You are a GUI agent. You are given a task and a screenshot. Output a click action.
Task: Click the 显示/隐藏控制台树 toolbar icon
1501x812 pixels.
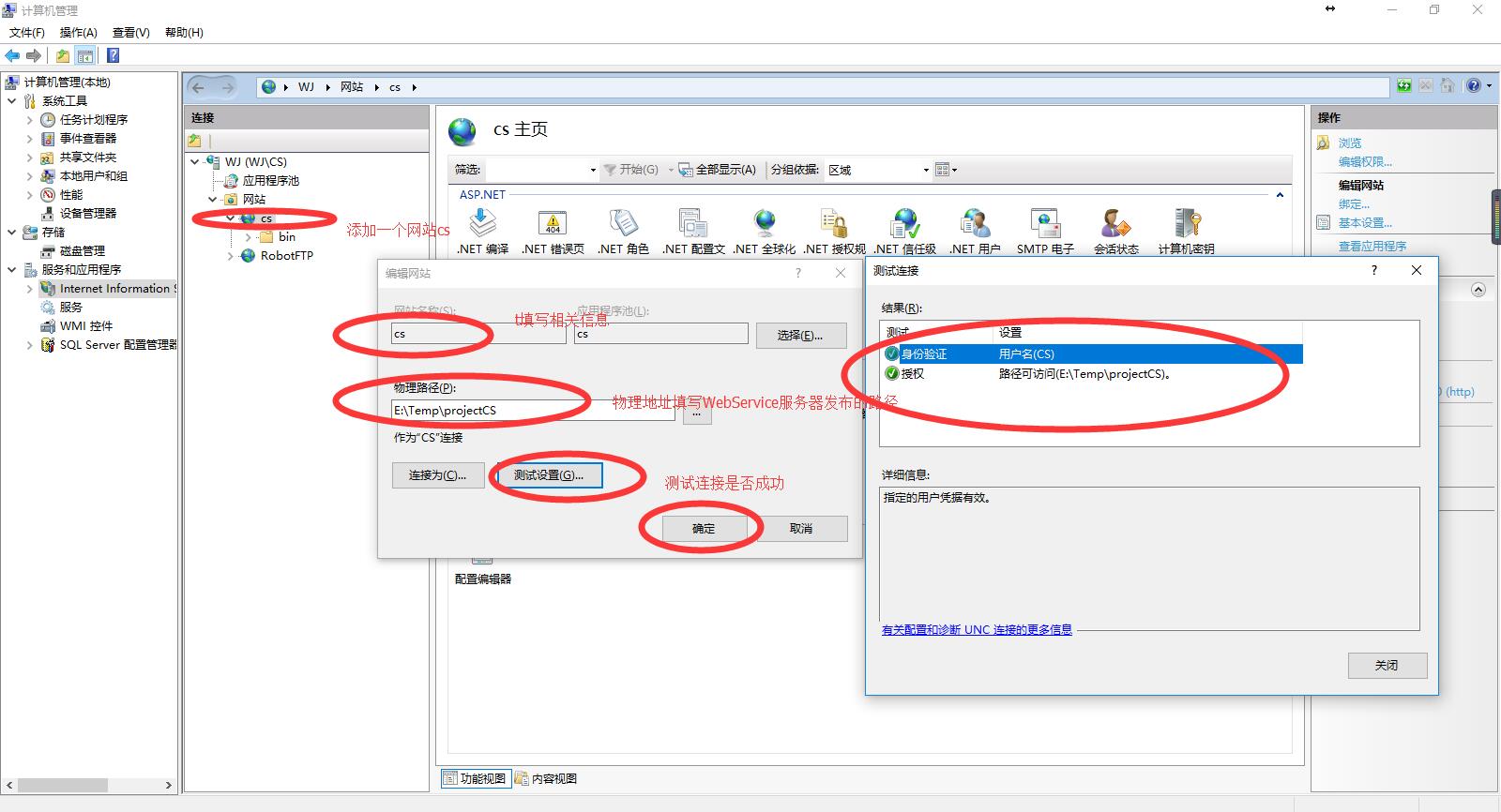pyautogui.click(x=85, y=56)
